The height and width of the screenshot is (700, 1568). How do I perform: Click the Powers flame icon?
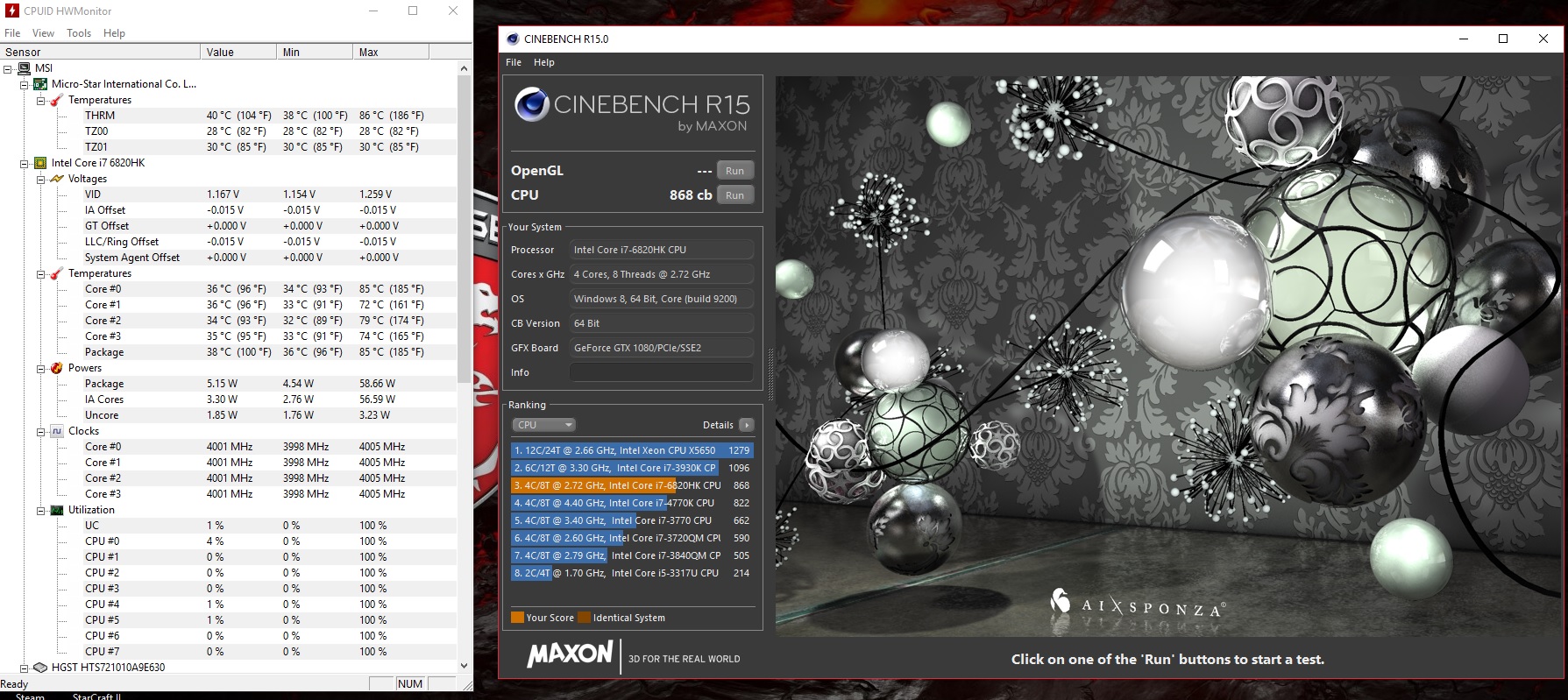pyautogui.click(x=57, y=368)
